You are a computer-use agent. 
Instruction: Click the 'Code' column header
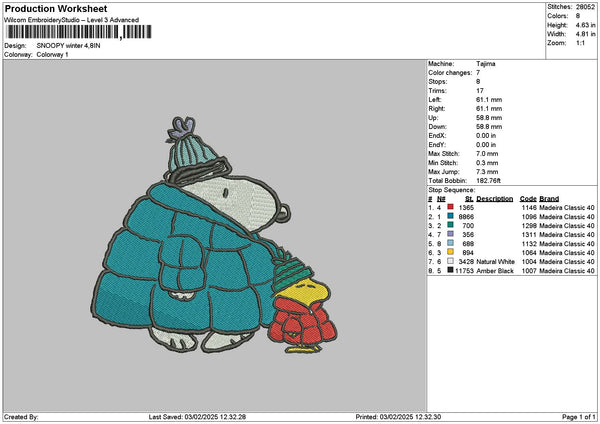(x=528, y=199)
